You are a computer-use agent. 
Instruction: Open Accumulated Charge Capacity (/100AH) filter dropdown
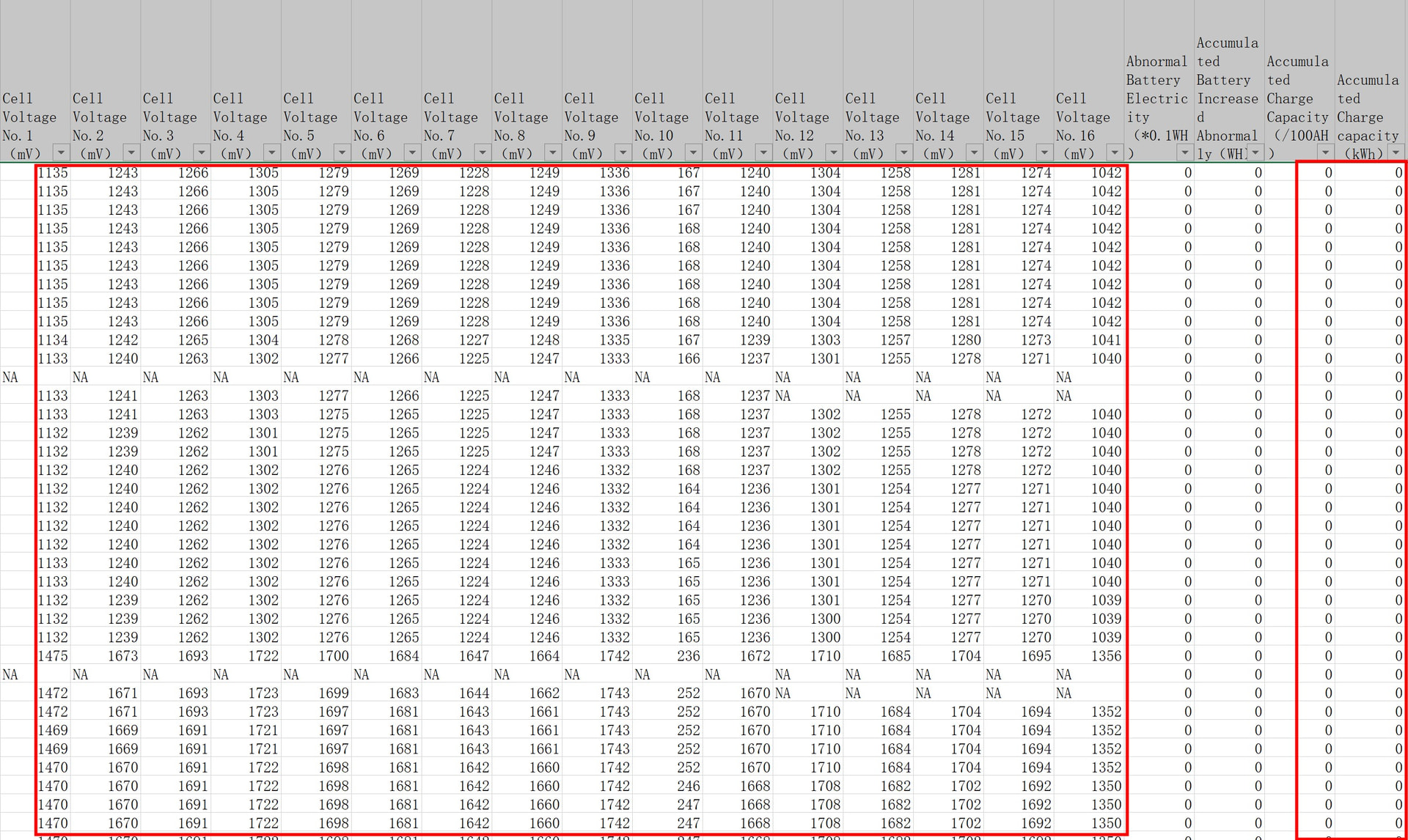pos(1325,152)
